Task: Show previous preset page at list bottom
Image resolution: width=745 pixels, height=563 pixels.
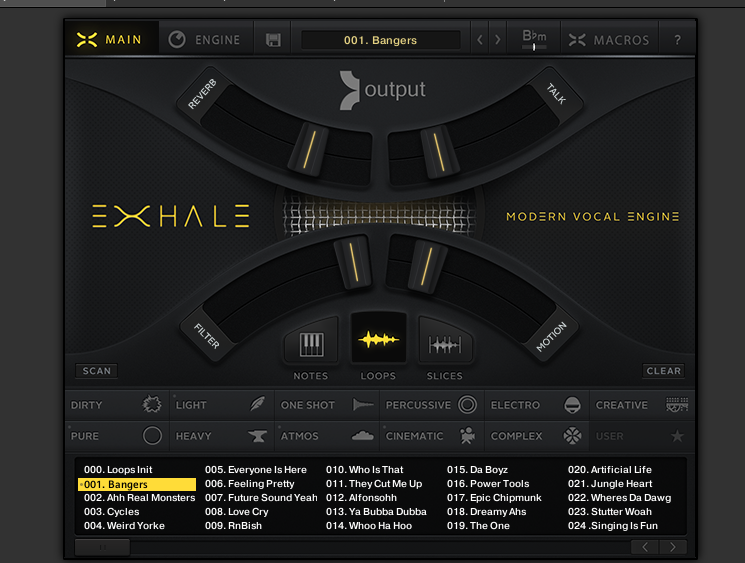Action: [645, 547]
